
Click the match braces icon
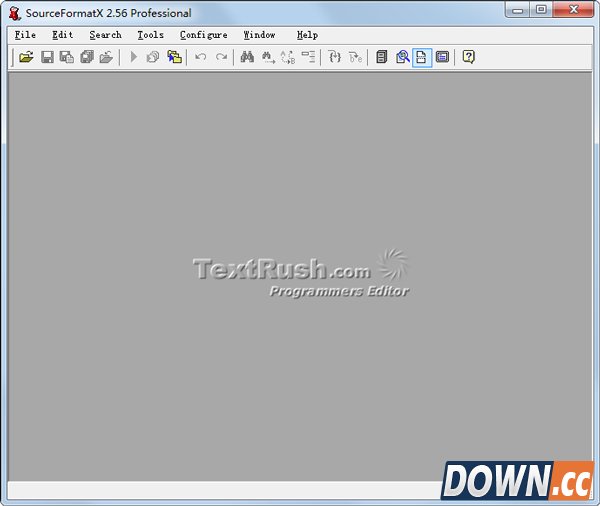click(x=335, y=57)
